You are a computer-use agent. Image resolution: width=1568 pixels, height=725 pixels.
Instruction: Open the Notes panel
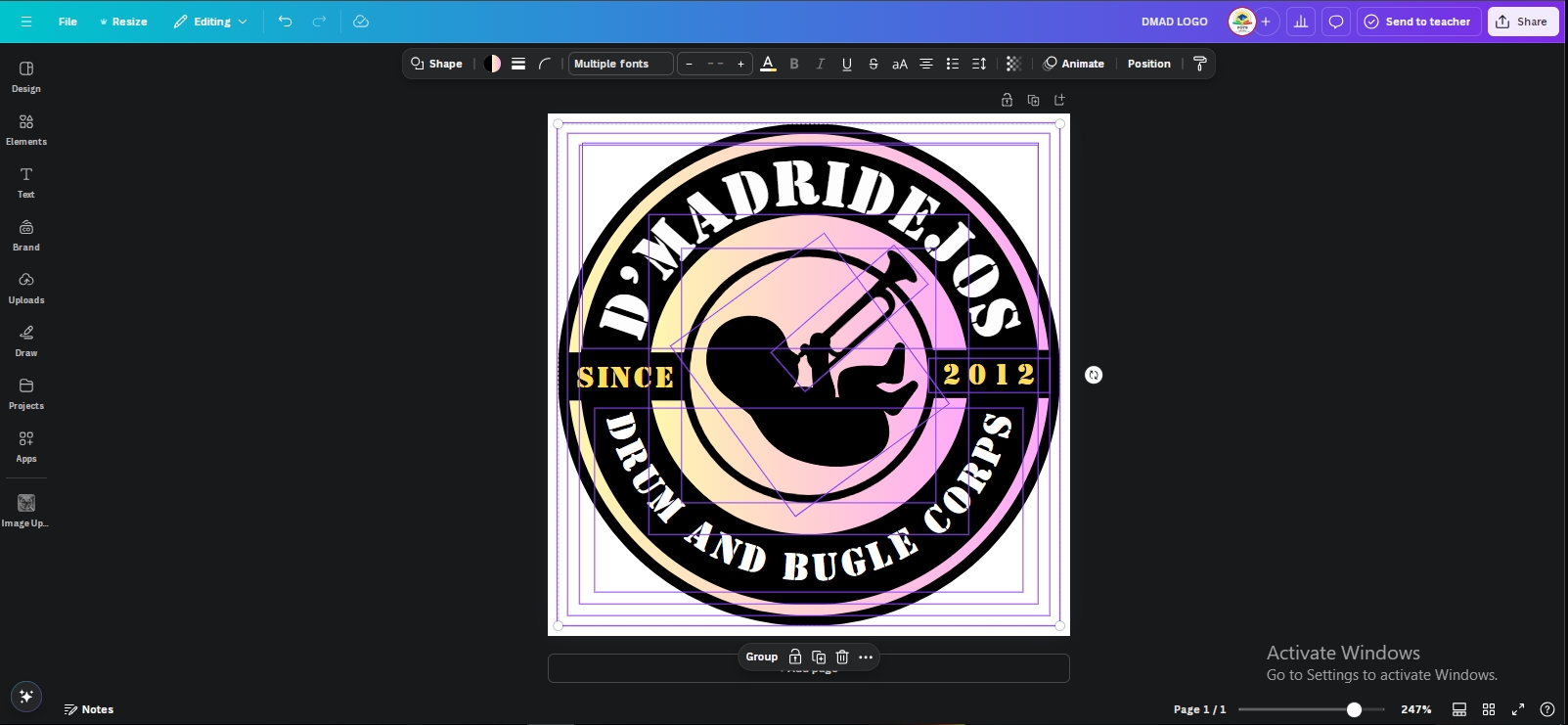[89, 709]
